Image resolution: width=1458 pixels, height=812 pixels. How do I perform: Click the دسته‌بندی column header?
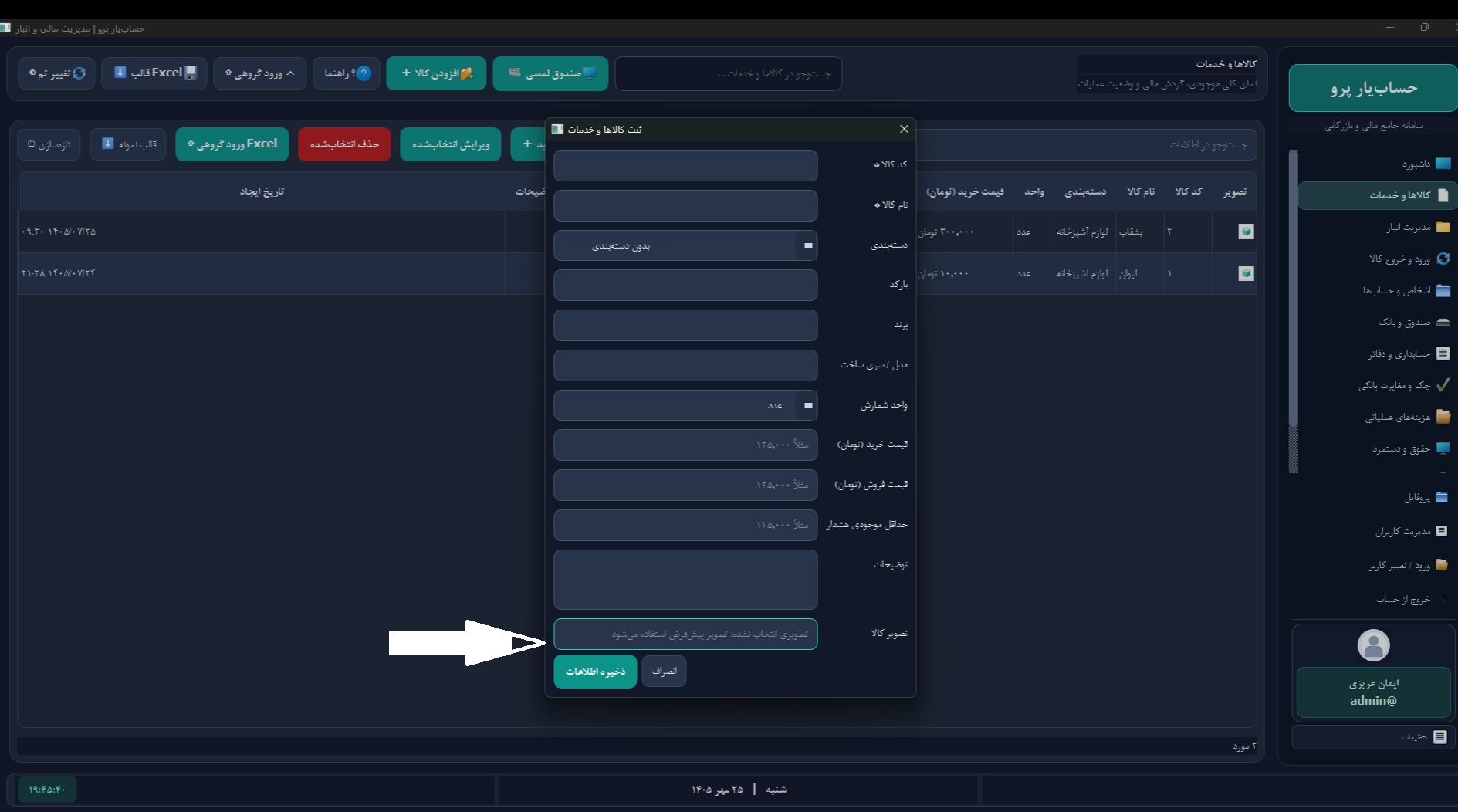point(1085,191)
